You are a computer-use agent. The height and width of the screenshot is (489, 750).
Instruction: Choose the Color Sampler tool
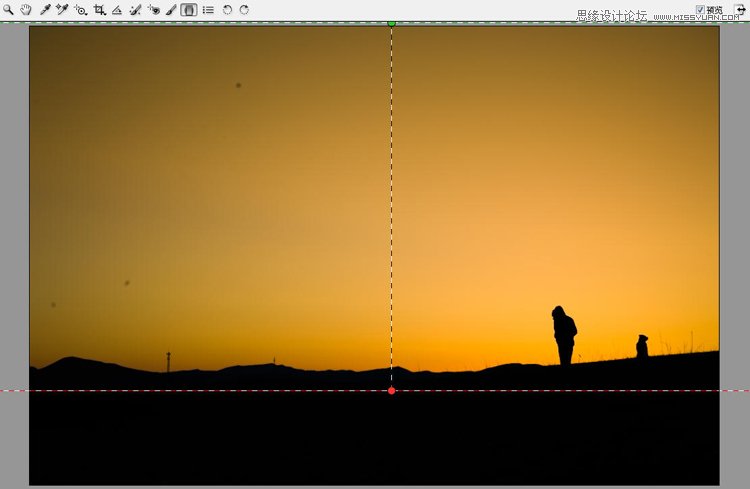62,10
